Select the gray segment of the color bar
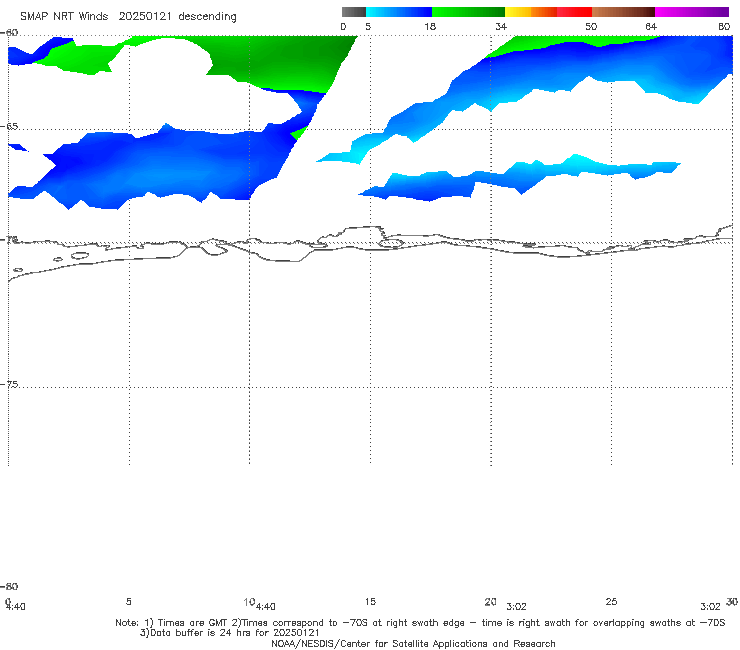Image resolution: width=740 pixels, height=650 pixels. click(354, 12)
